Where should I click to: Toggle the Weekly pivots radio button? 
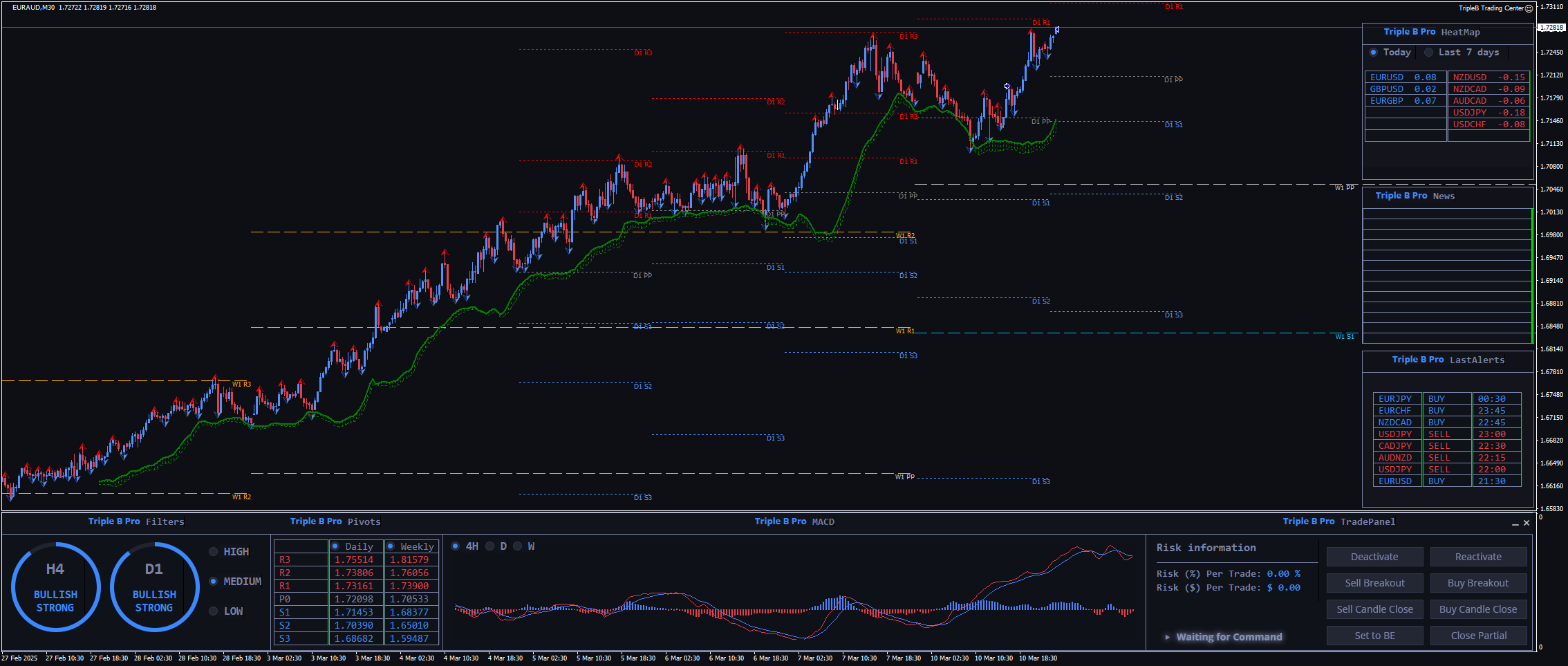(x=391, y=546)
